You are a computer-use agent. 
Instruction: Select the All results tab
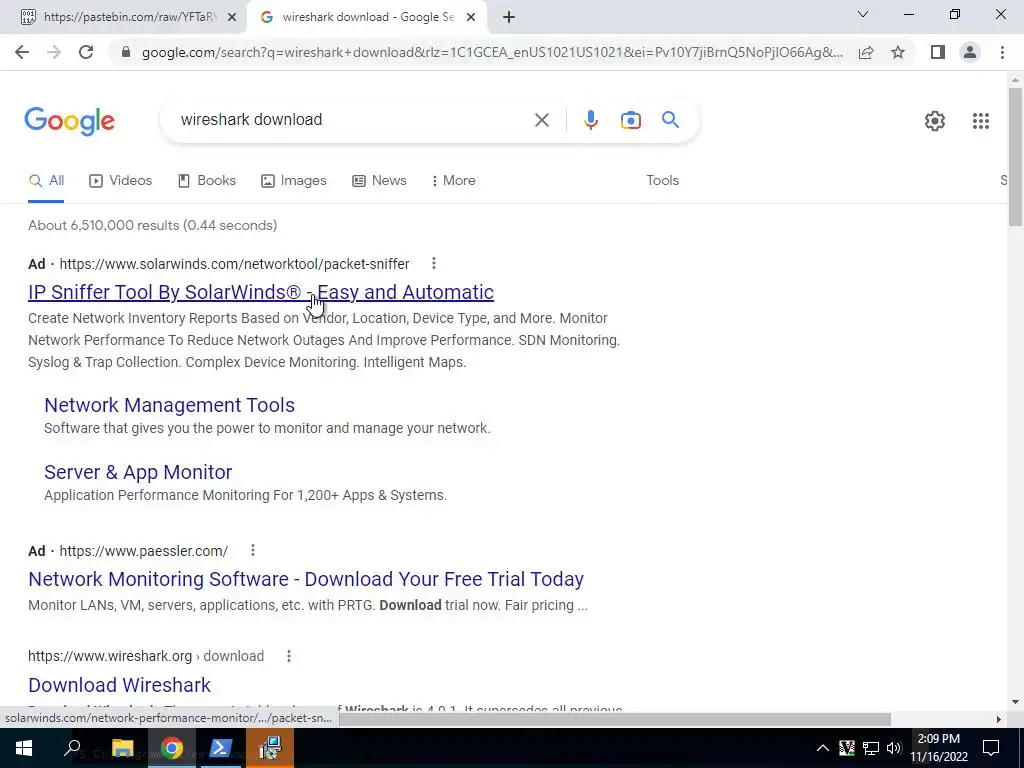(46, 181)
